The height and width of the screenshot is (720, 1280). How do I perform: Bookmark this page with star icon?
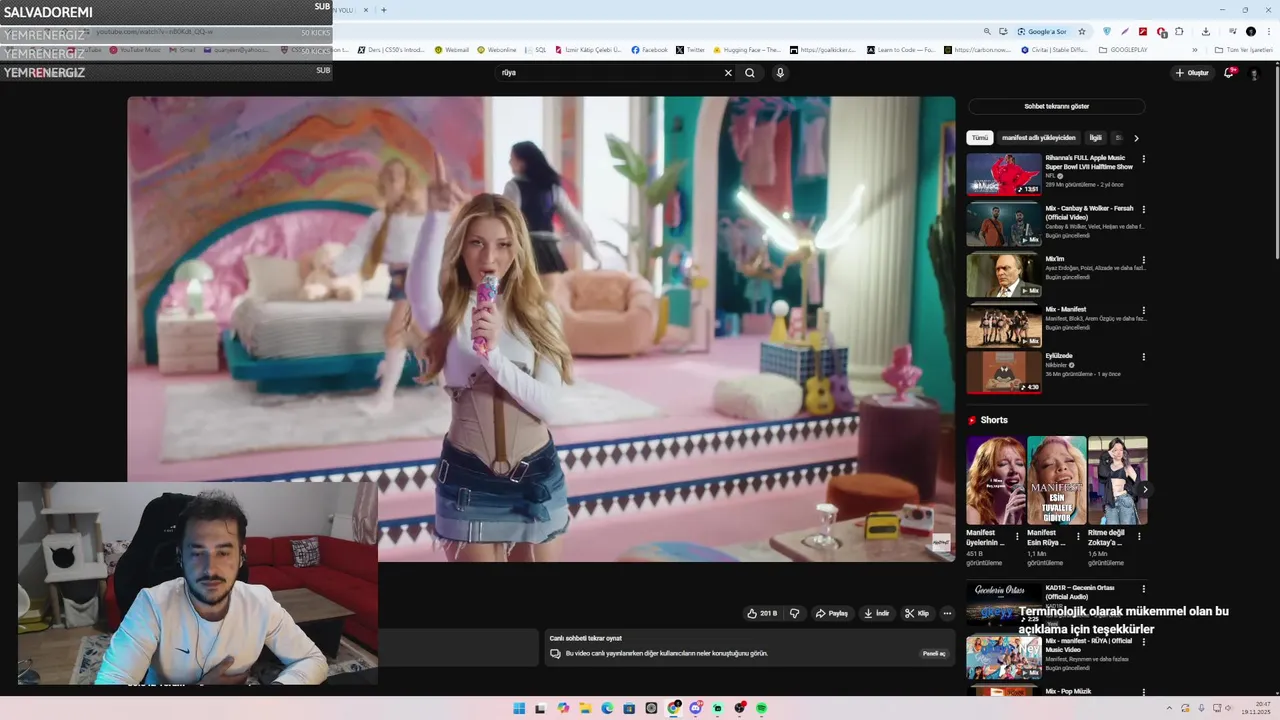(x=1082, y=31)
